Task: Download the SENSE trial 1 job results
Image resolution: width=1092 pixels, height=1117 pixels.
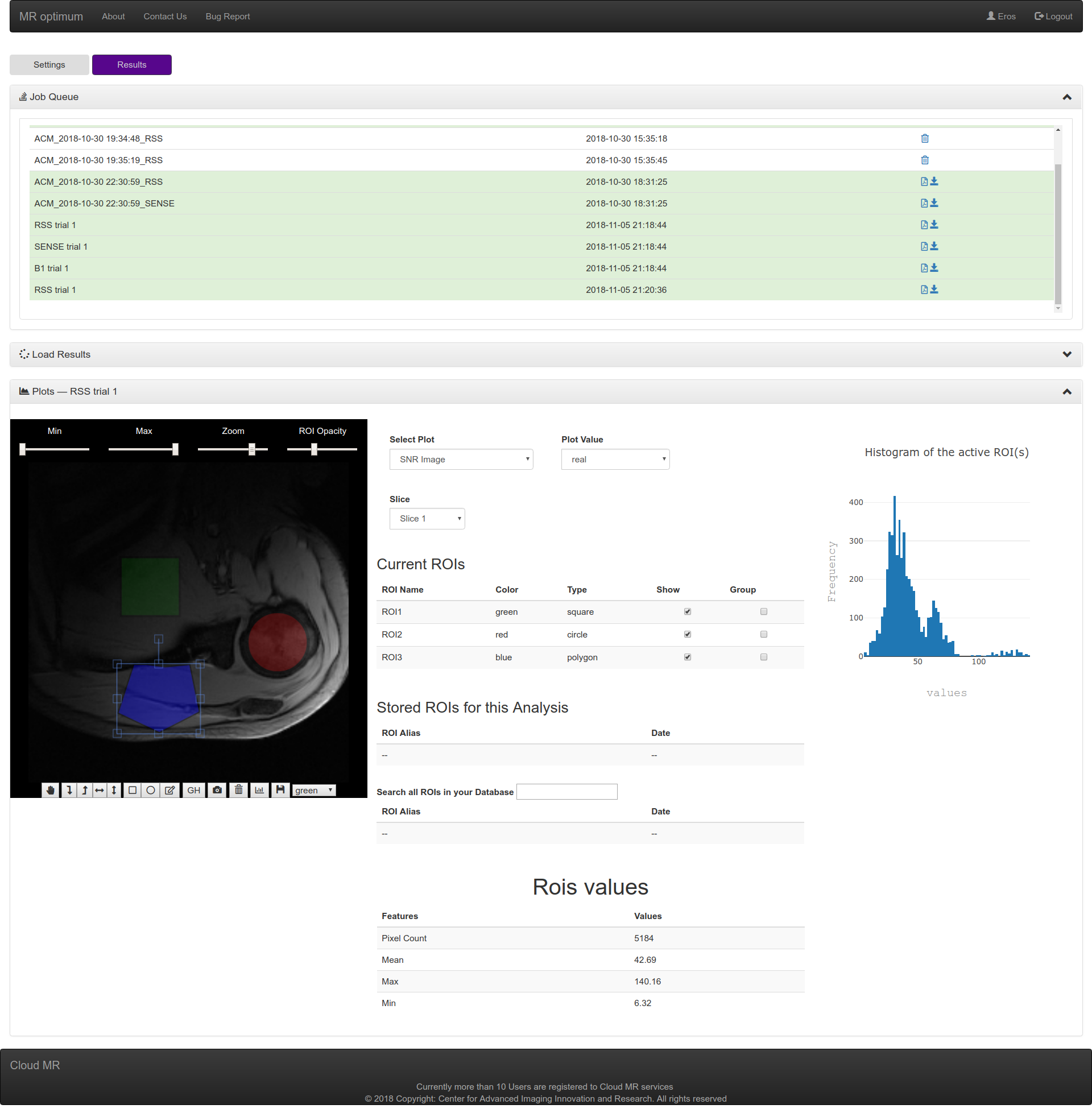Action: click(934, 246)
